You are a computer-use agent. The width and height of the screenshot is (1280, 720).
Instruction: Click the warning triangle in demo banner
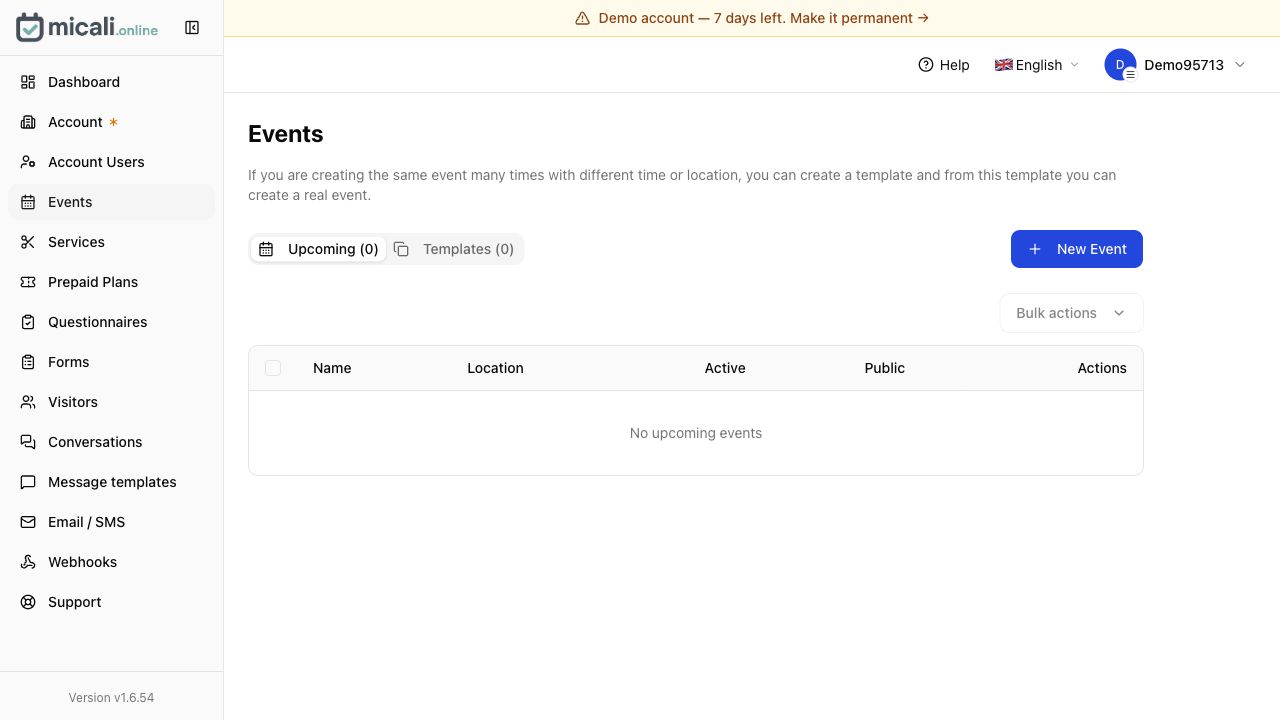pos(582,18)
